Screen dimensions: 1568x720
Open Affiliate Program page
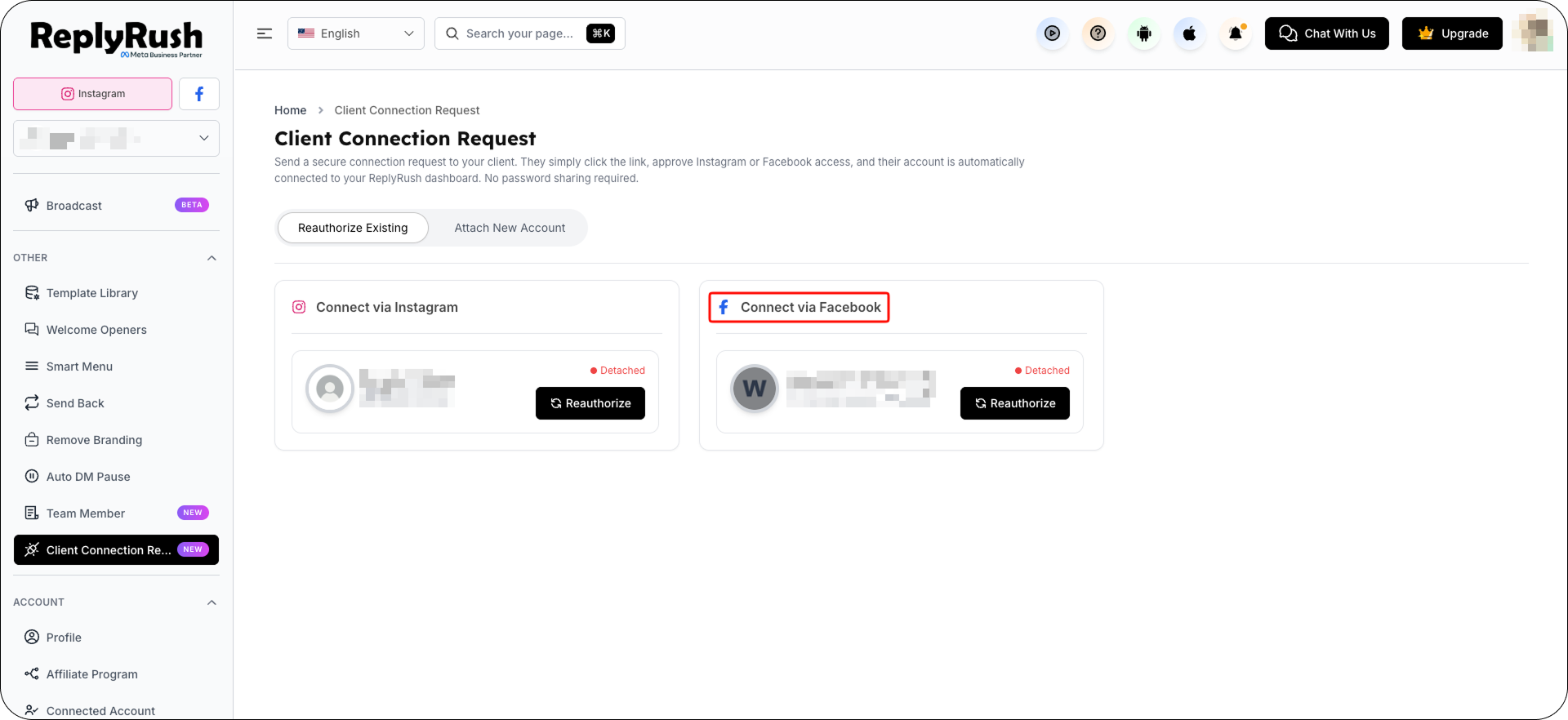(x=116, y=673)
